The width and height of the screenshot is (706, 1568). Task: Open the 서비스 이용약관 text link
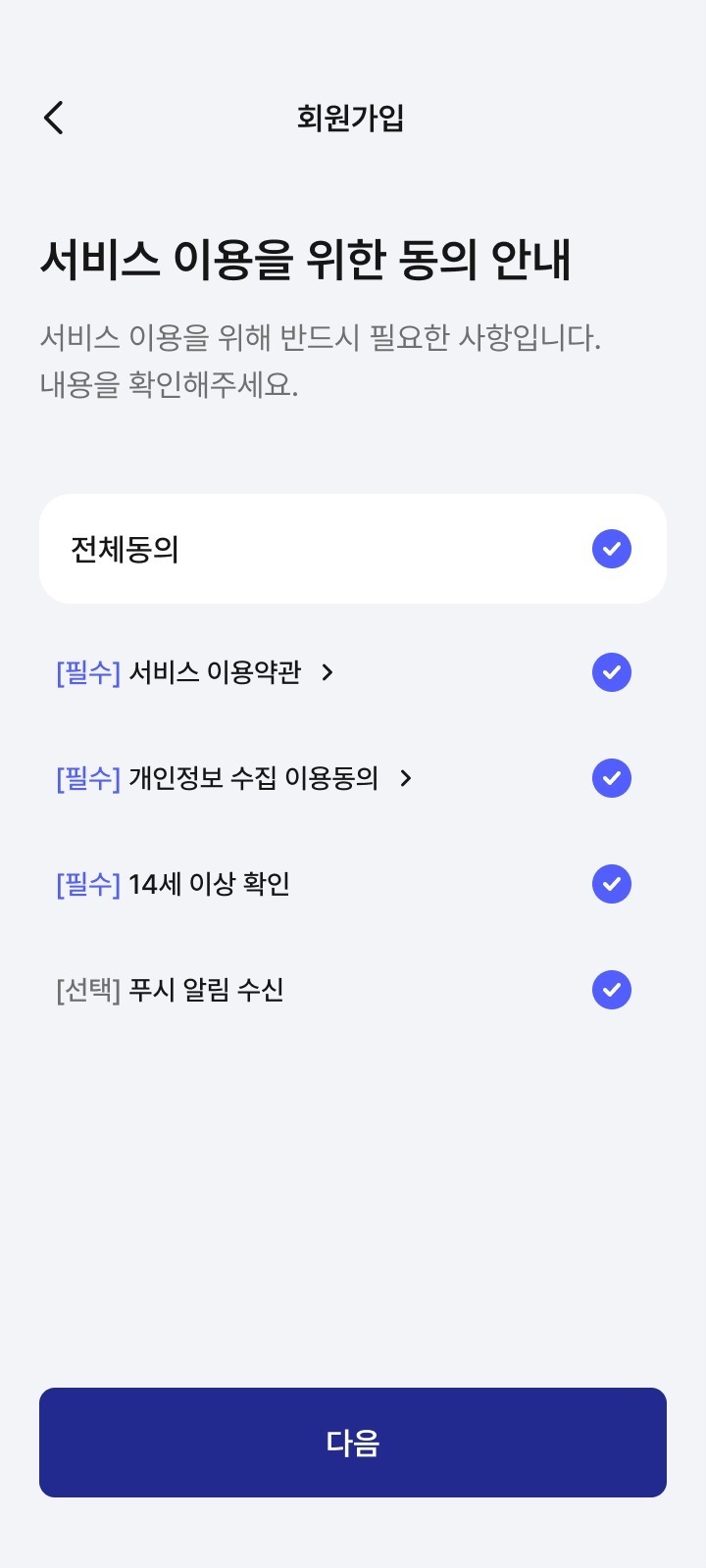(x=215, y=672)
